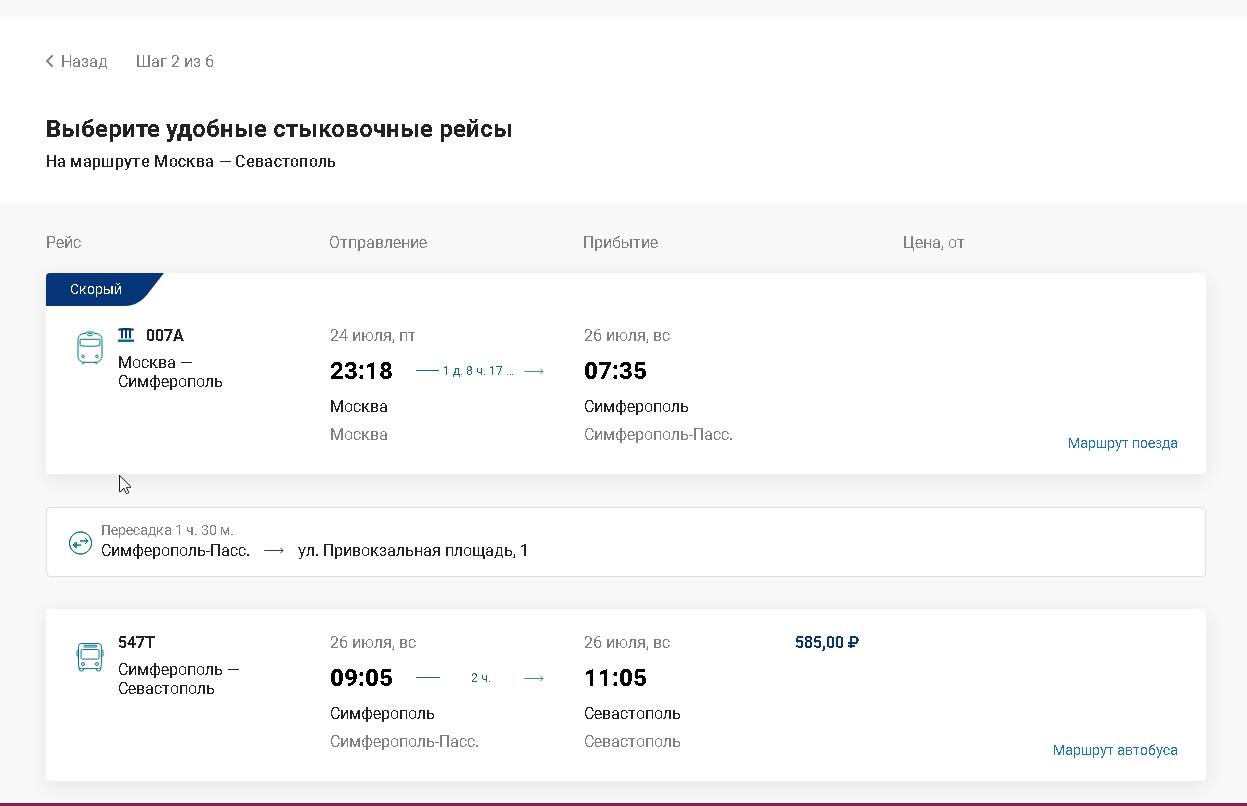Click the truncated duration 1 д. 8 ч. 17
1247x806 pixels.
478,371
